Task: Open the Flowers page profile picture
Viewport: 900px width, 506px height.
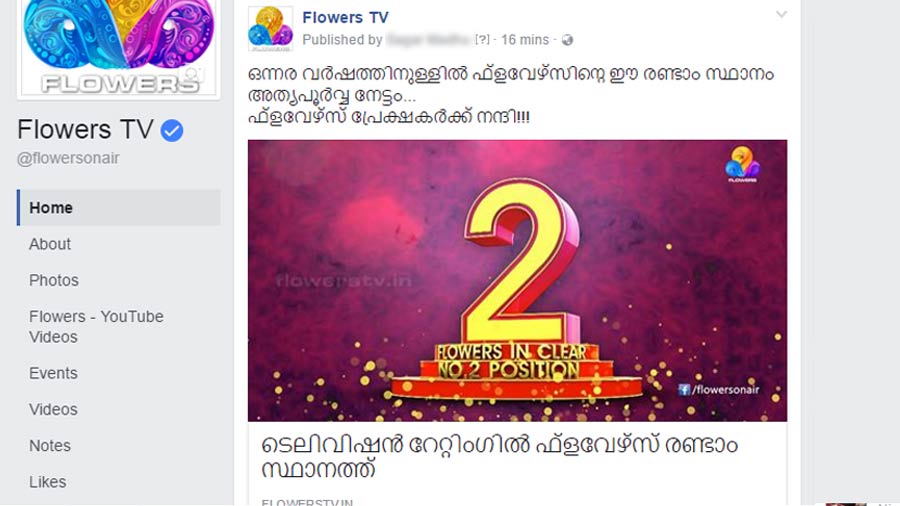Action: (119, 48)
